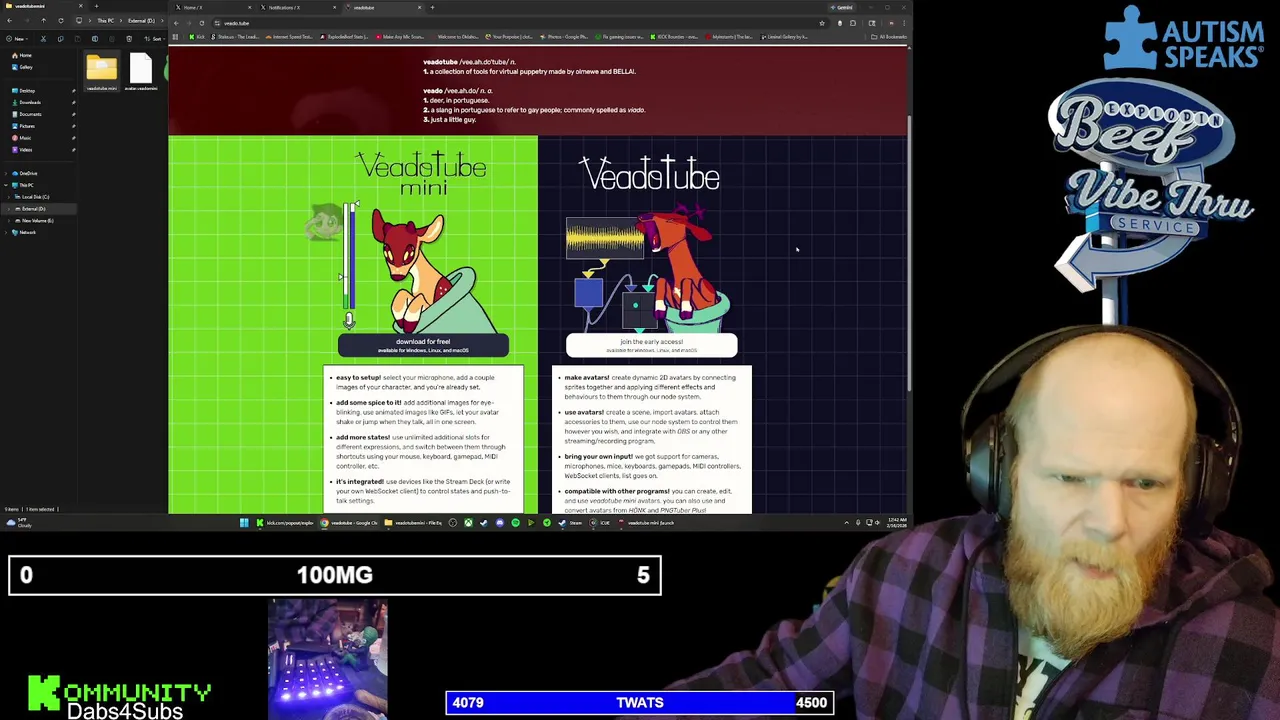The width and height of the screenshot is (1280, 720).
Task: Bookmark this page with star icon
Action: [x=822, y=23]
